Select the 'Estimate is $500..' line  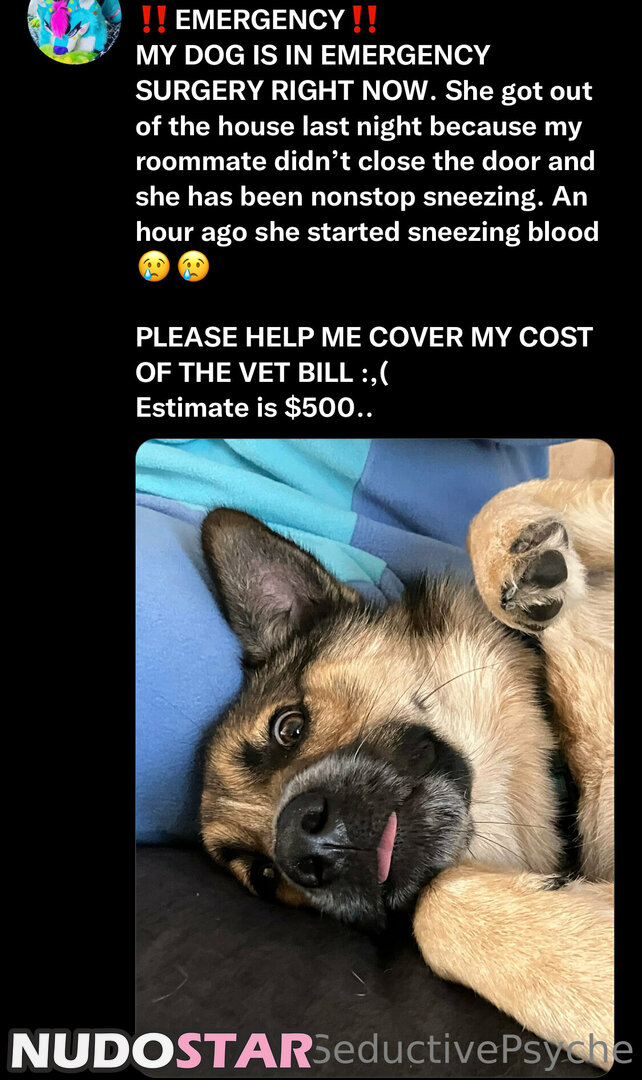click(254, 408)
